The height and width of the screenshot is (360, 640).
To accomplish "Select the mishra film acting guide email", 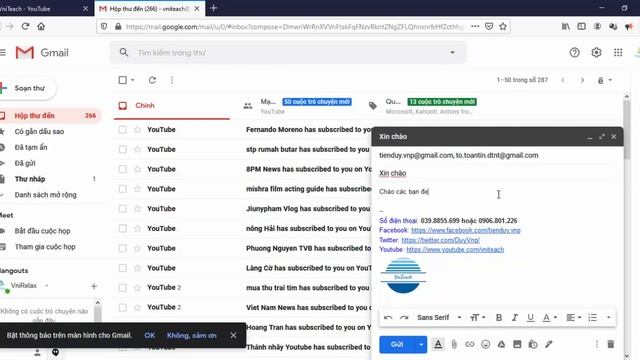I will pyautogui.click(x=122, y=189).
